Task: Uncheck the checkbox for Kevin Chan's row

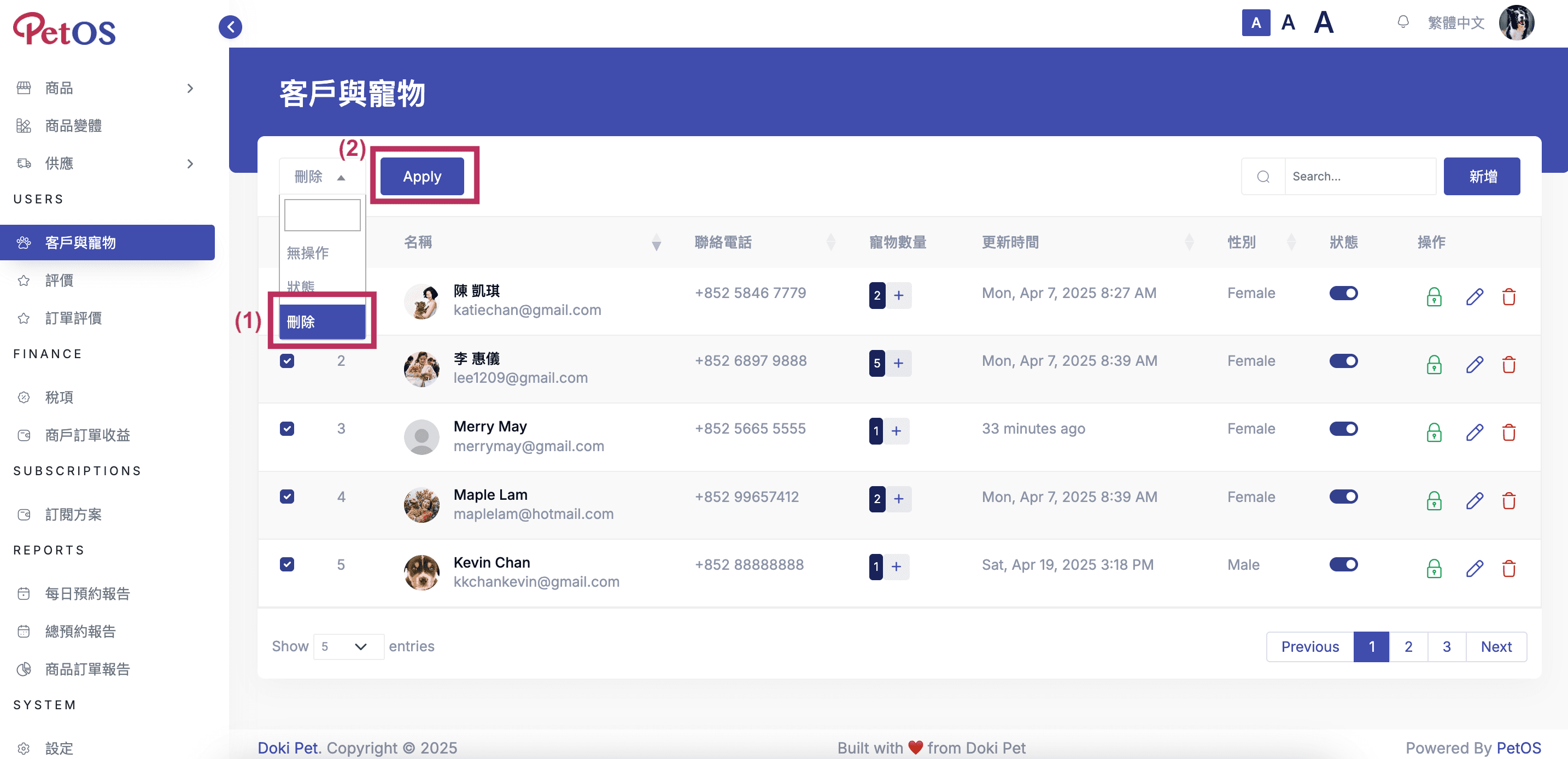Action: (286, 564)
